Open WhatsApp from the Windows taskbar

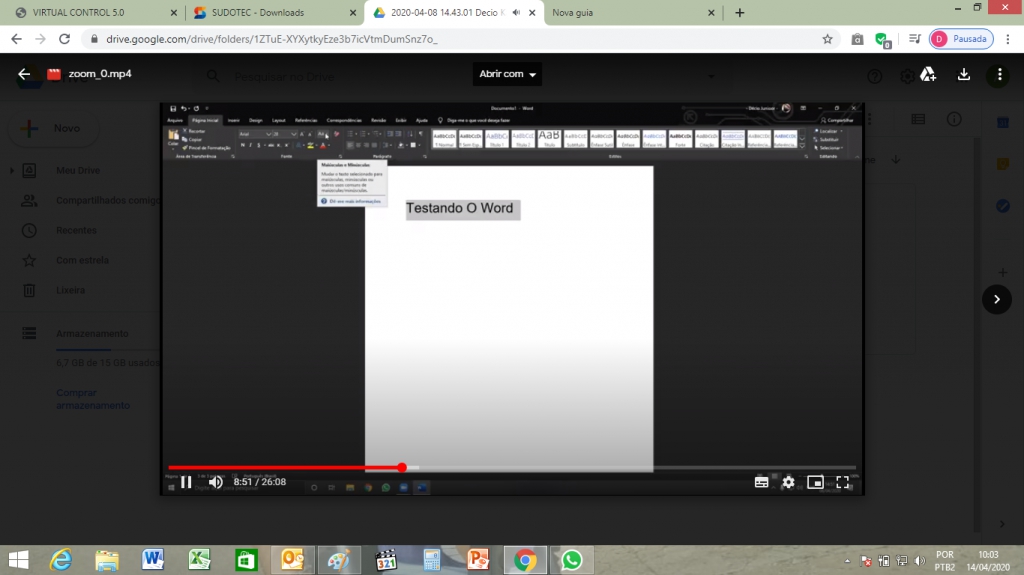click(571, 559)
